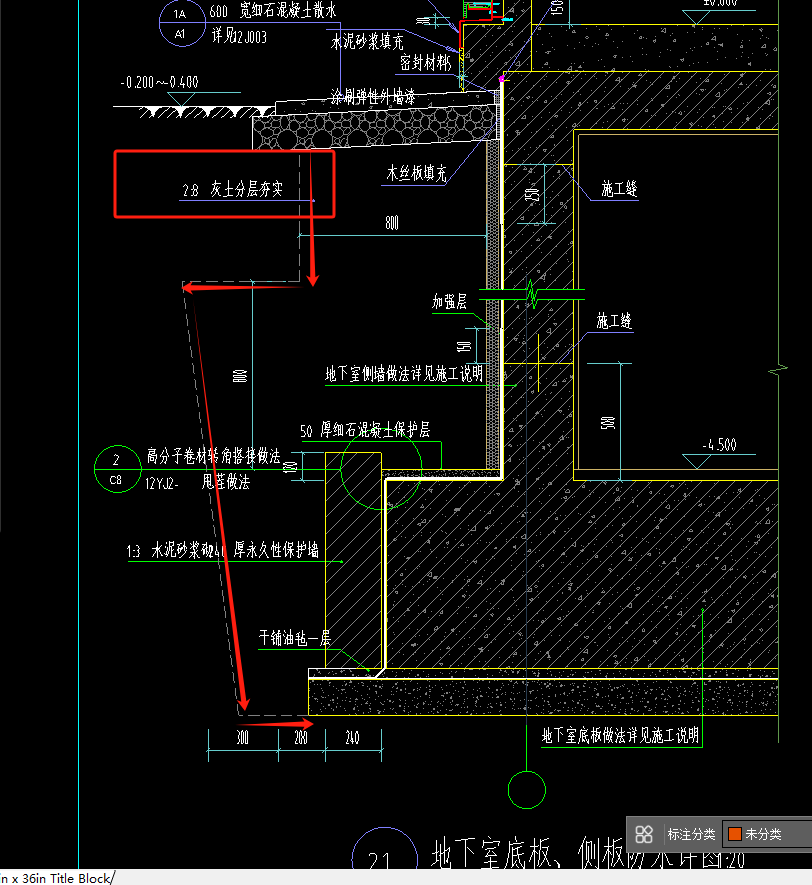The image size is (812, 885).
Task: Select the -0.200~-0.400 elevation text
Action: (x=159, y=82)
